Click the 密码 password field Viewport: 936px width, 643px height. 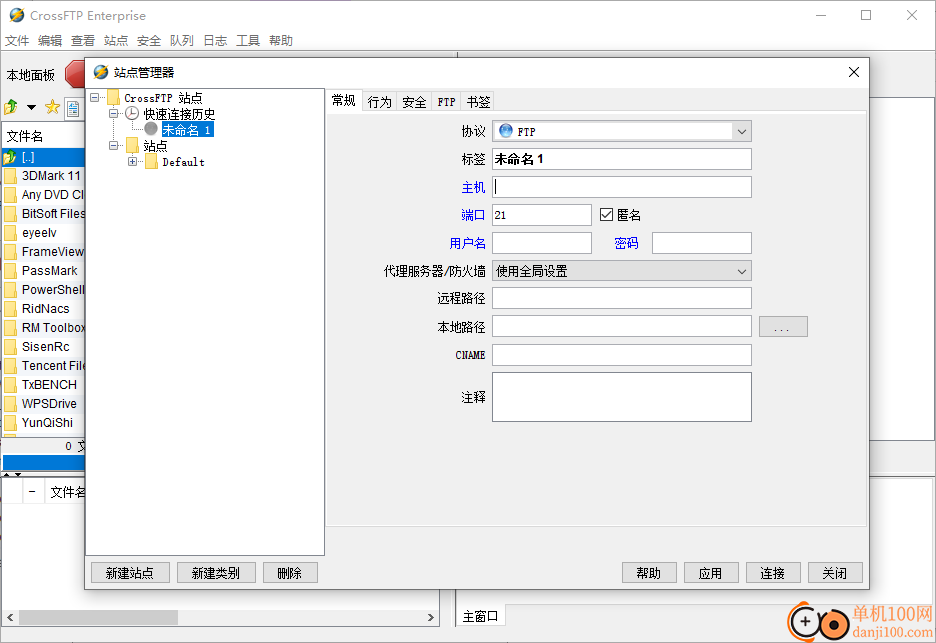(701, 243)
